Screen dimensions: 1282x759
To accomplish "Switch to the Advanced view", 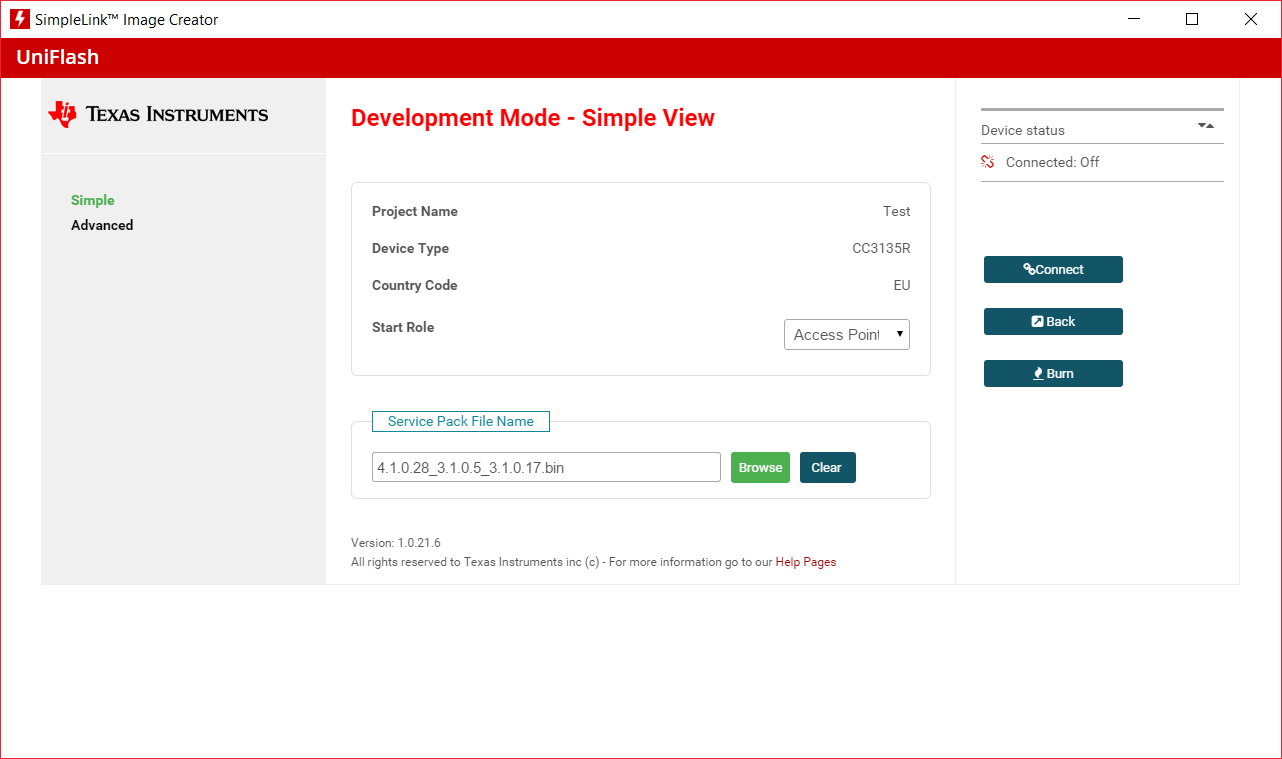I will tap(102, 225).
